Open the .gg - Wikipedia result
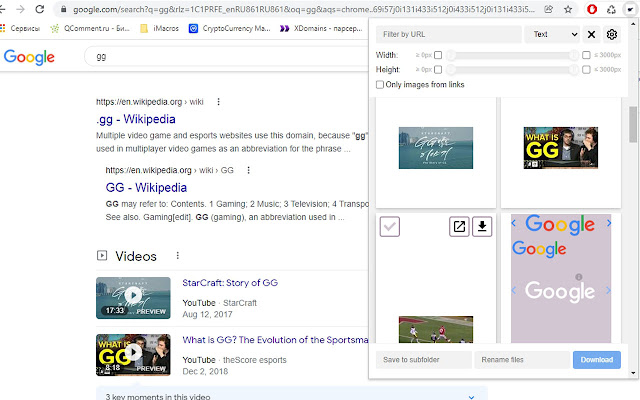Screen dimensions: 640x400 136,119
